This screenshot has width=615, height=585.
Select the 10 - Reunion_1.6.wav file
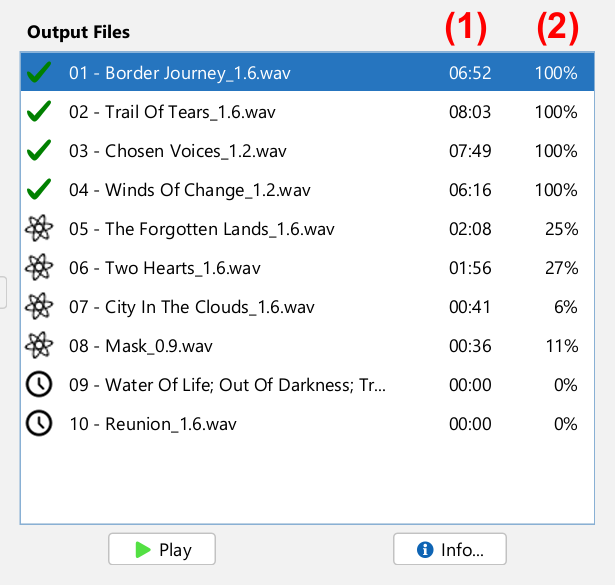(x=153, y=424)
